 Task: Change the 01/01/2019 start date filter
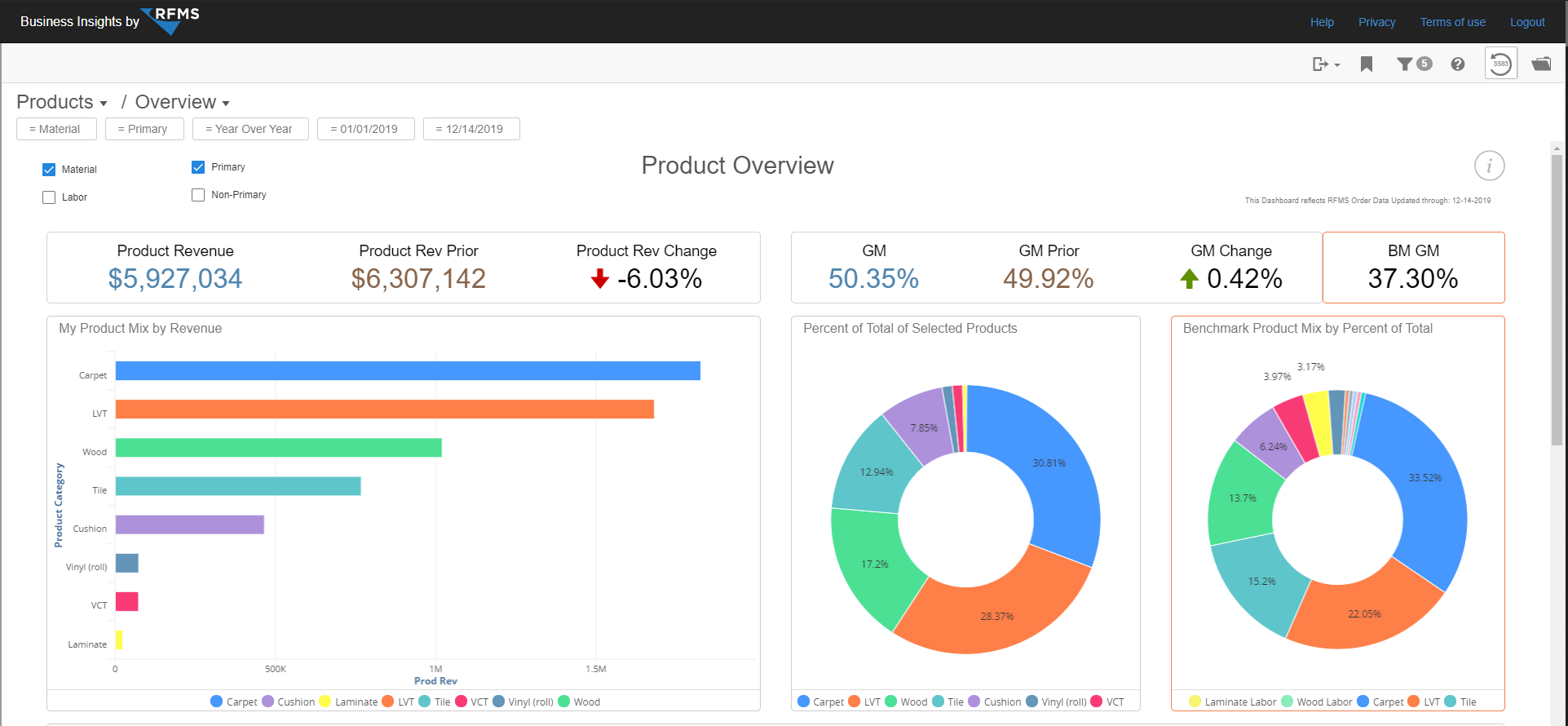point(366,129)
